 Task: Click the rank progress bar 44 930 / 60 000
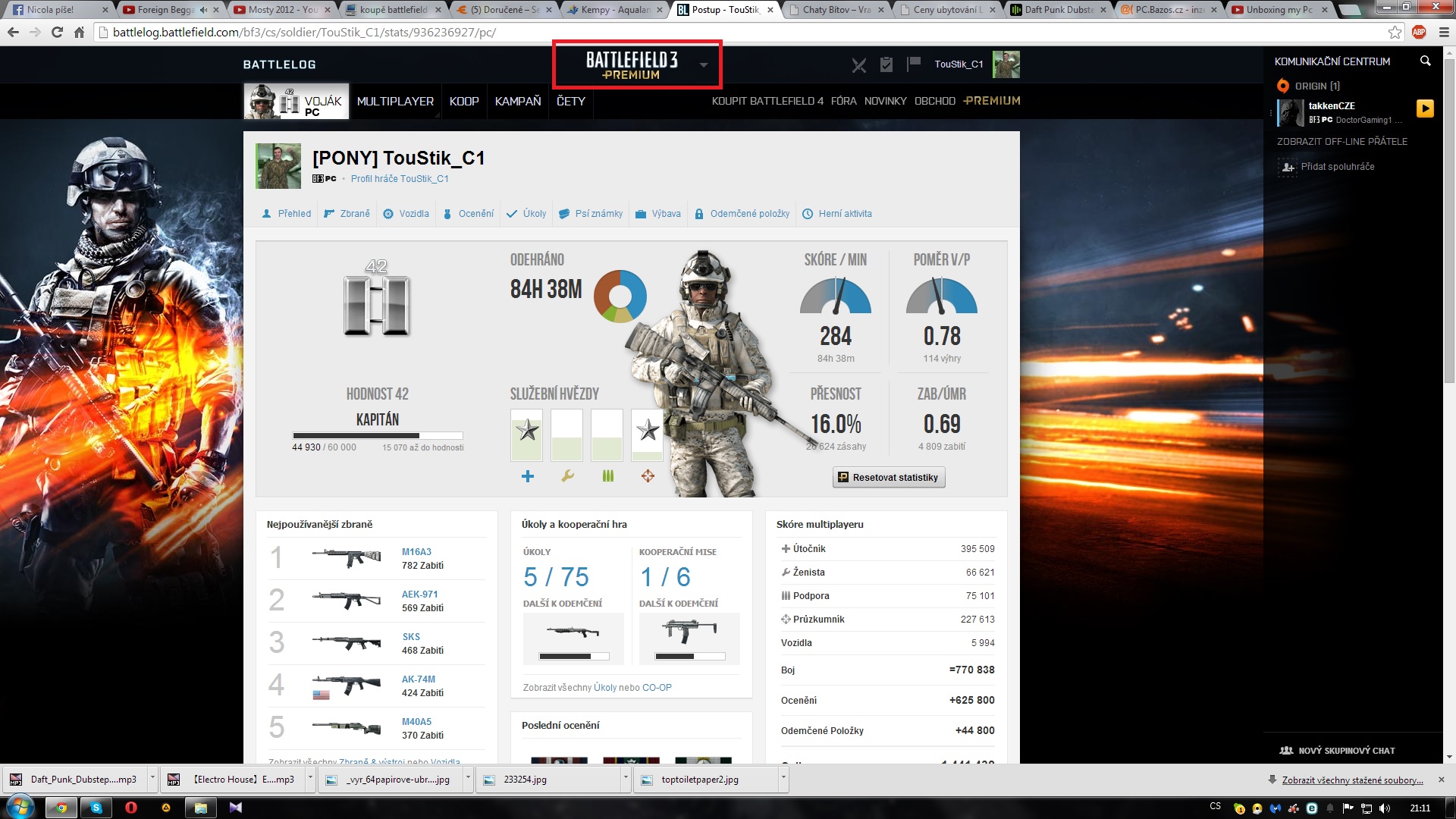tap(378, 436)
